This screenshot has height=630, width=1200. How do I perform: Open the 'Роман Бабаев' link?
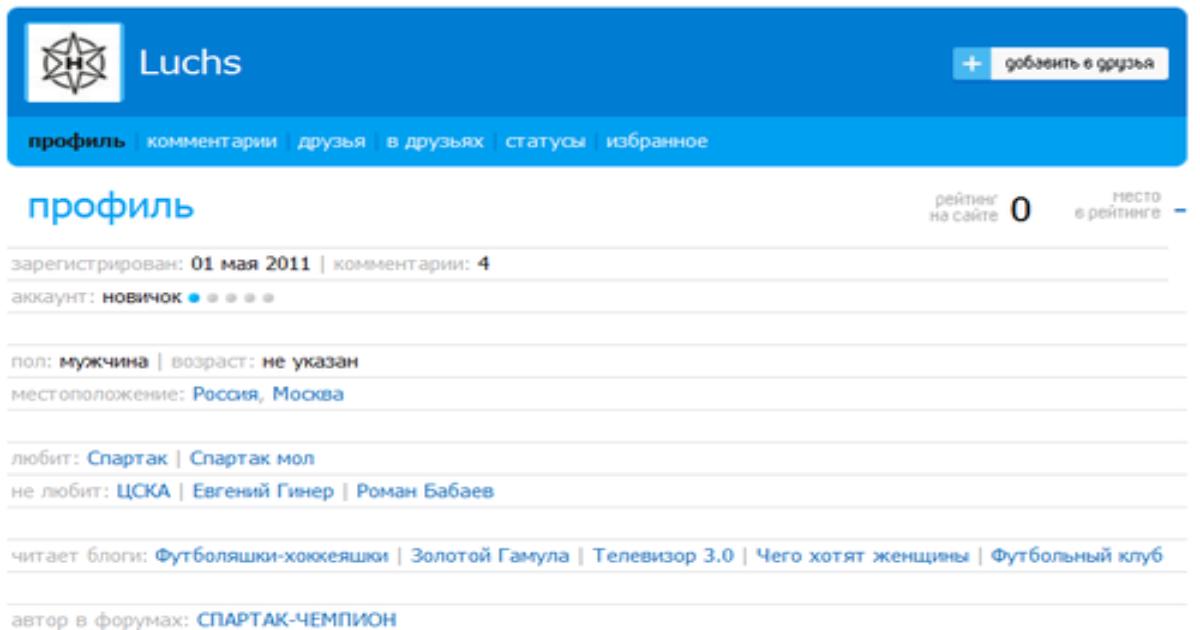pyautogui.click(x=425, y=491)
